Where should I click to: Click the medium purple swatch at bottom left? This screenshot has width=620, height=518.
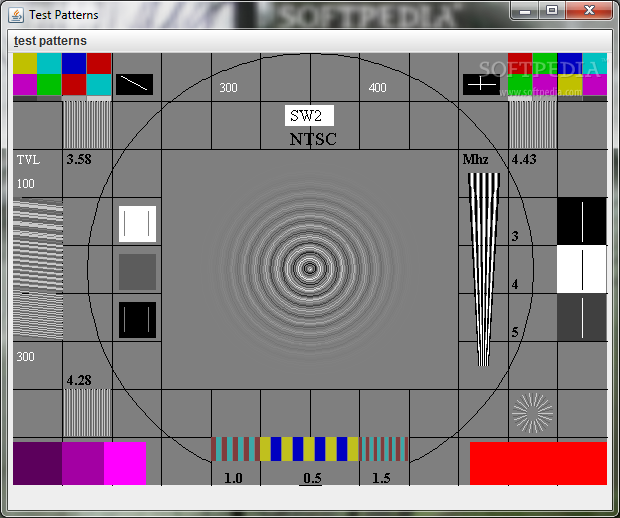point(83,463)
